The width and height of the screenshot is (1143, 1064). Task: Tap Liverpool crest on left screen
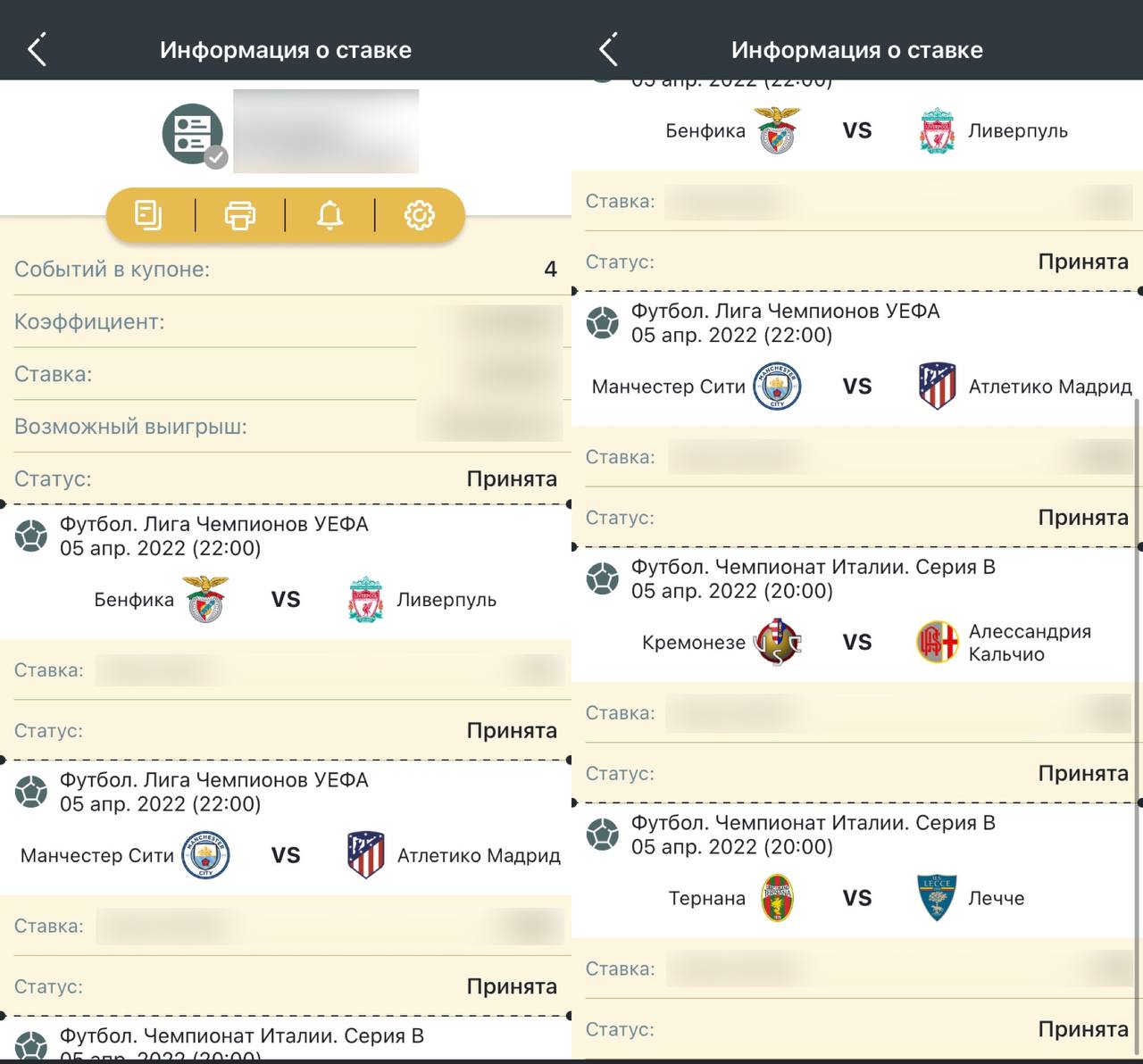tap(366, 599)
